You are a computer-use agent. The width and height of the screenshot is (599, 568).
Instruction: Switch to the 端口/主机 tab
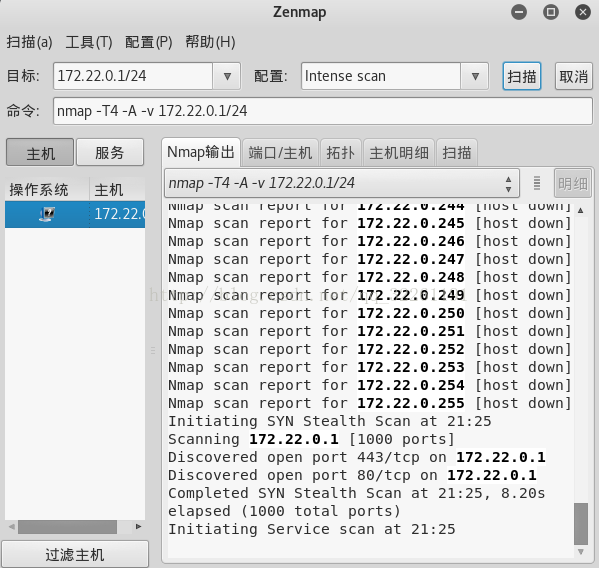[x=280, y=153]
